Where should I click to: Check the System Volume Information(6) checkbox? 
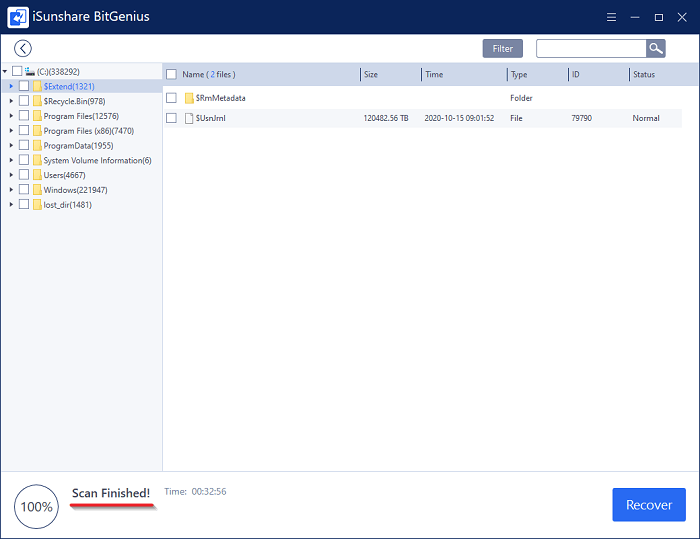24,160
